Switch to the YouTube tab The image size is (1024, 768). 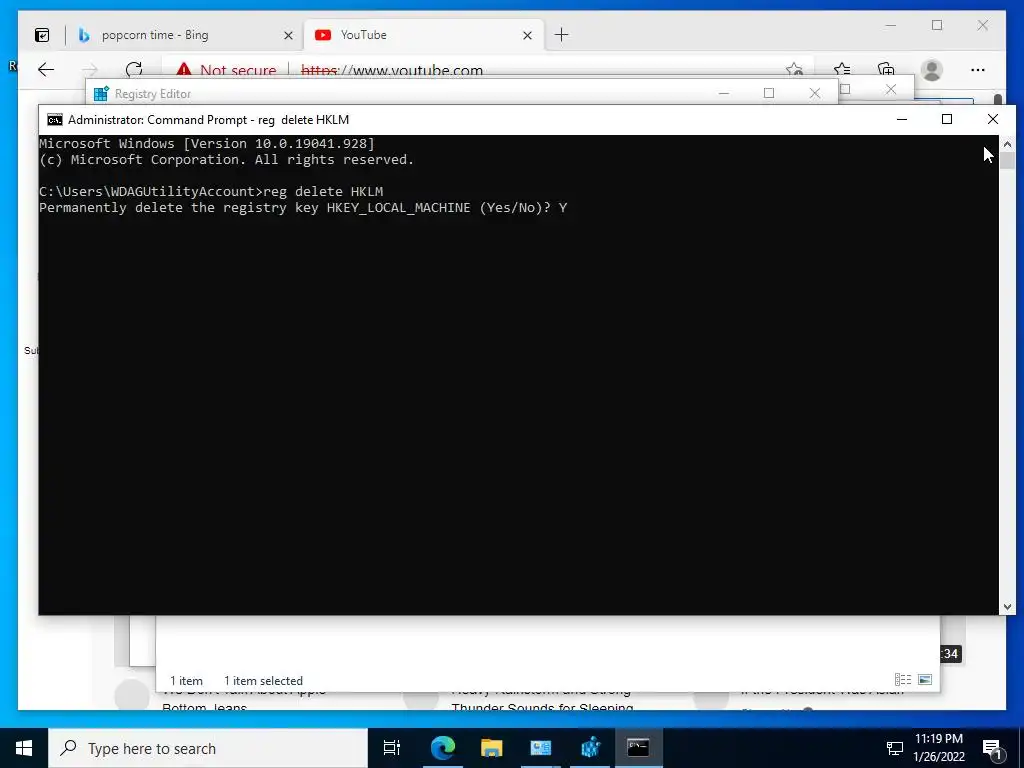pyautogui.click(x=424, y=35)
